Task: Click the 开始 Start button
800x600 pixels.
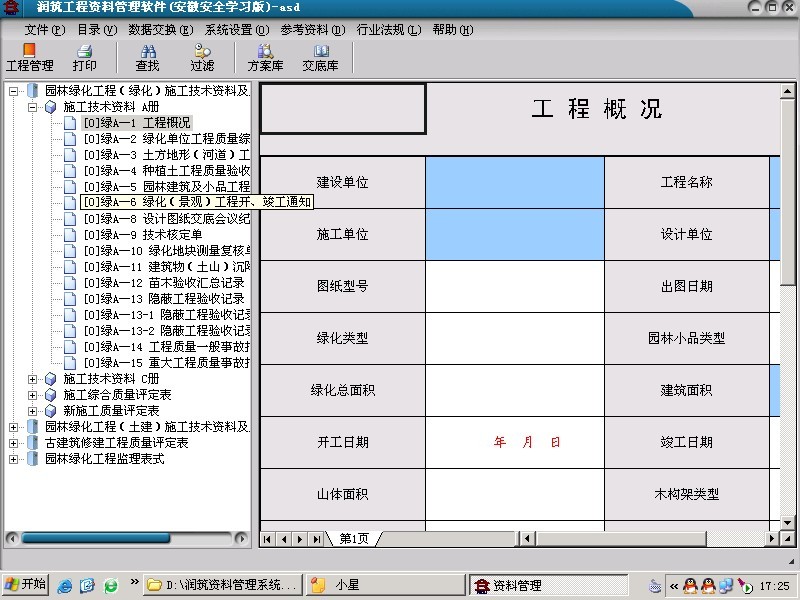Action: (25, 585)
